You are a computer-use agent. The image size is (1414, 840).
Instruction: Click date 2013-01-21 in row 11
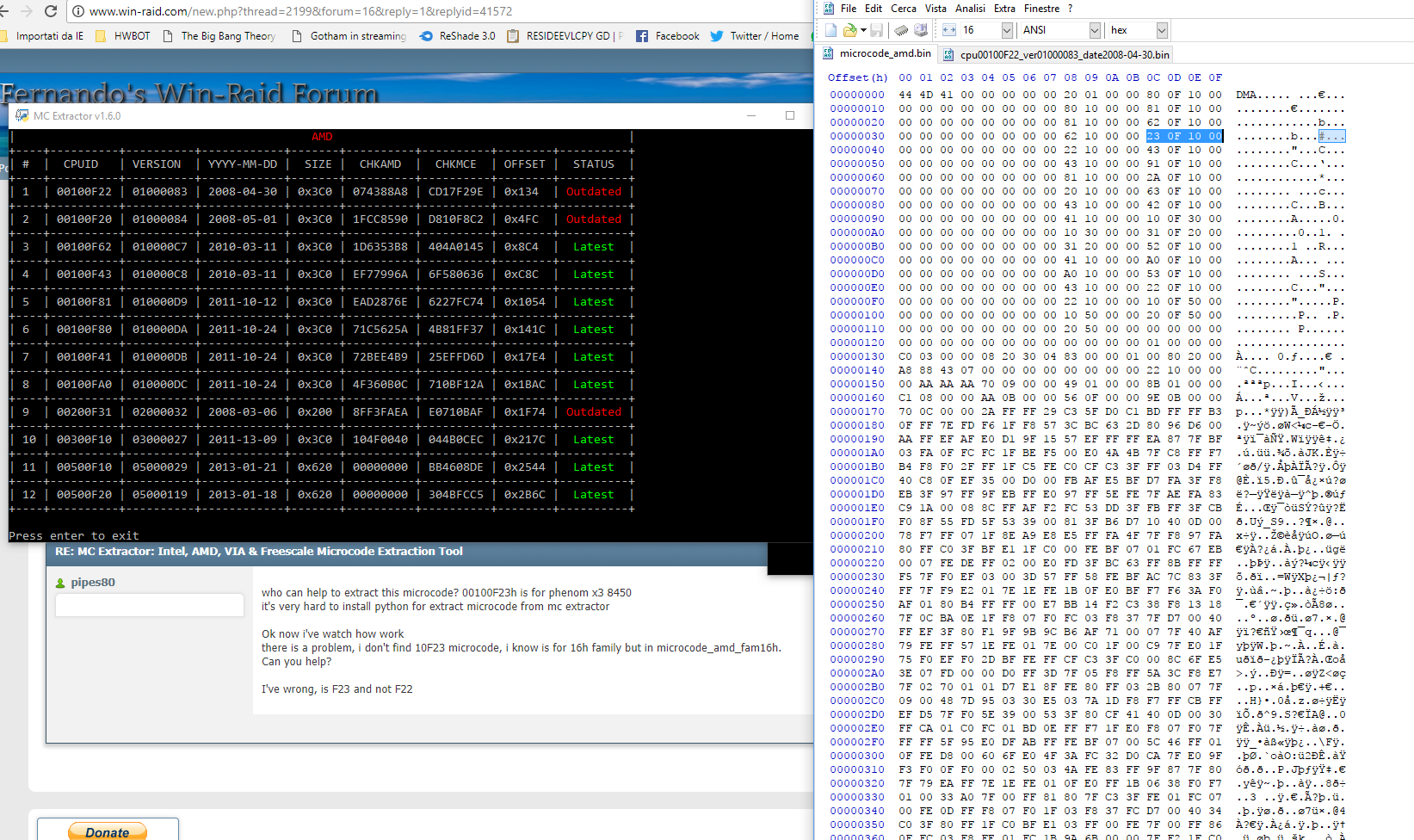tap(243, 466)
